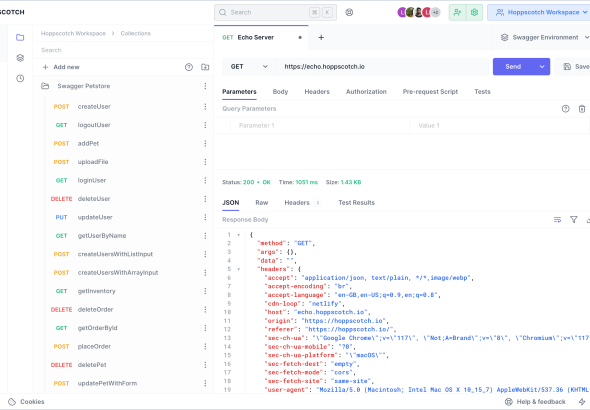Switch to the request Headers tab
Screen dimensions: 590x410
tap(317, 91)
